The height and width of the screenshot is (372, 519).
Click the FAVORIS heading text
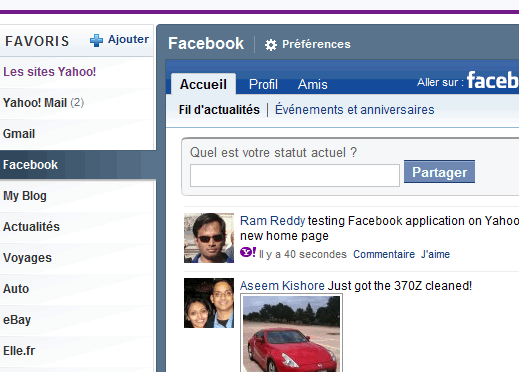pyautogui.click(x=37, y=41)
